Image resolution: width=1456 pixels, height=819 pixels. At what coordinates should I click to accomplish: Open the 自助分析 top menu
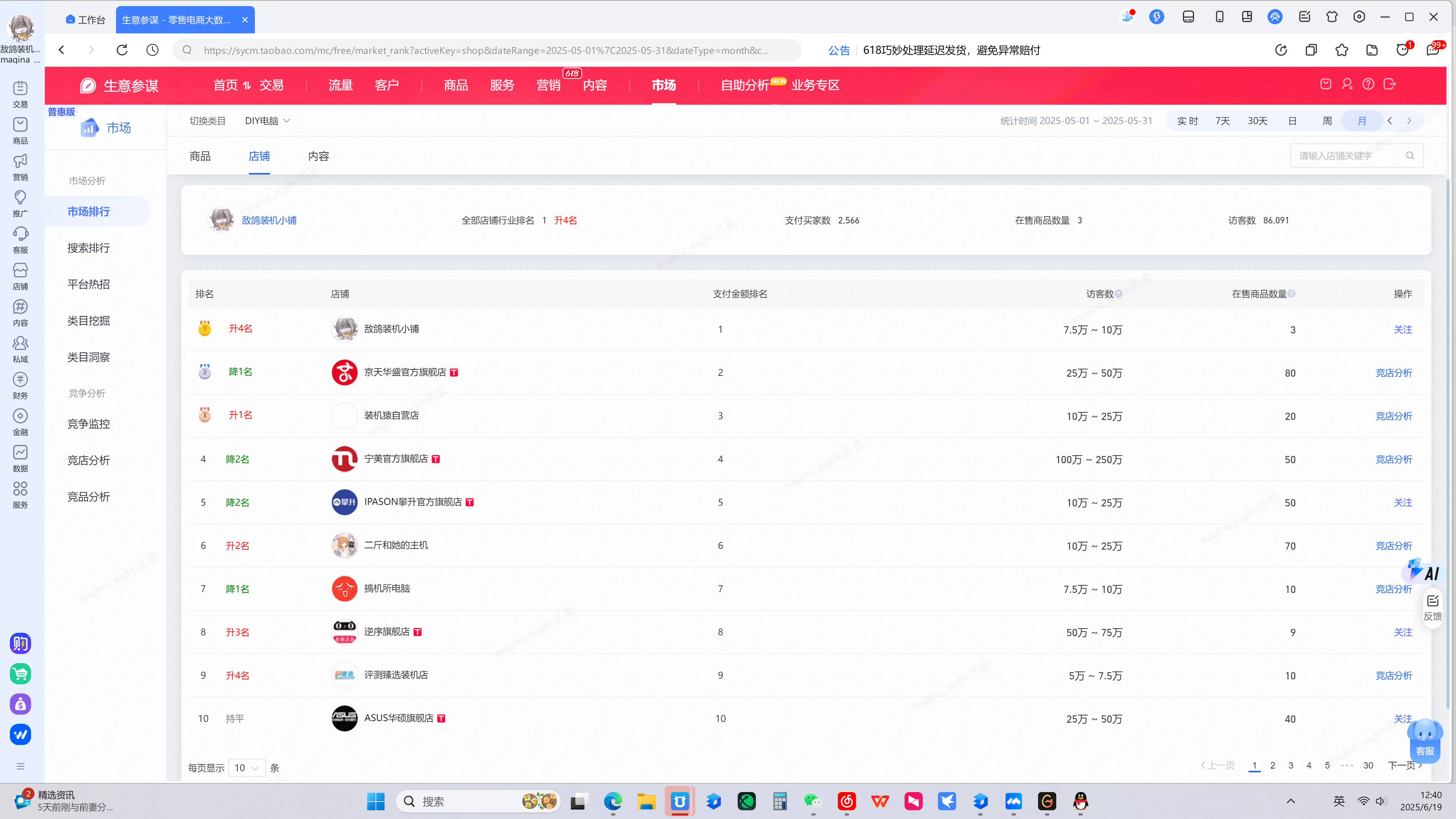[745, 85]
